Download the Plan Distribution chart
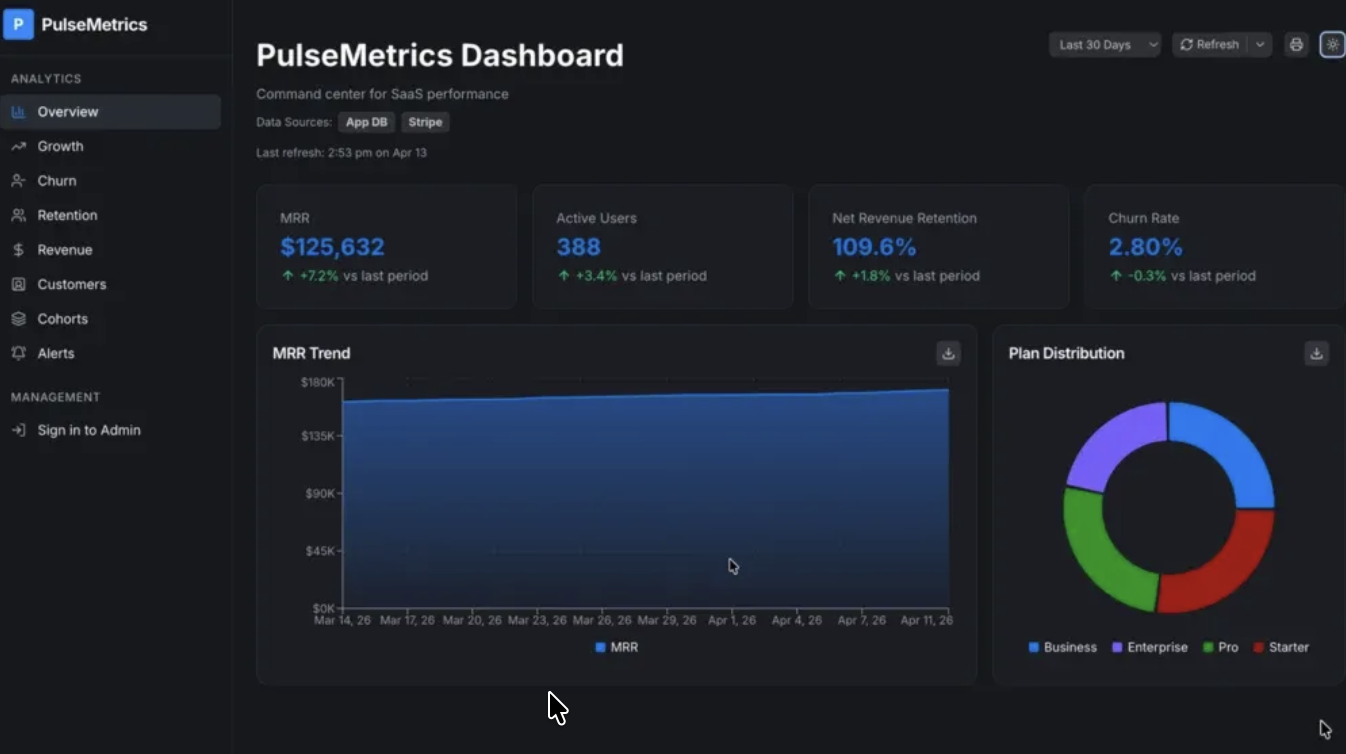The height and width of the screenshot is (754, 1346). [1317, 353]
